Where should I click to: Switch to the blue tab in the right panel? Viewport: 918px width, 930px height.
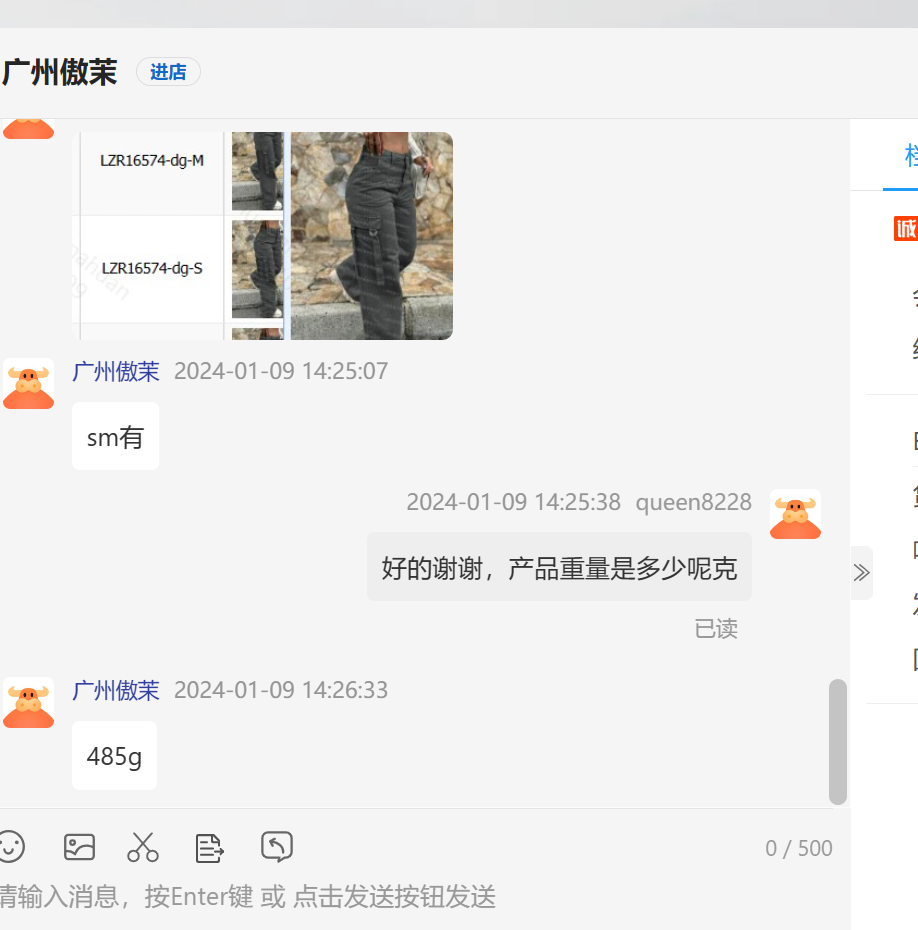pyautogui.click(x=908, y=156)
